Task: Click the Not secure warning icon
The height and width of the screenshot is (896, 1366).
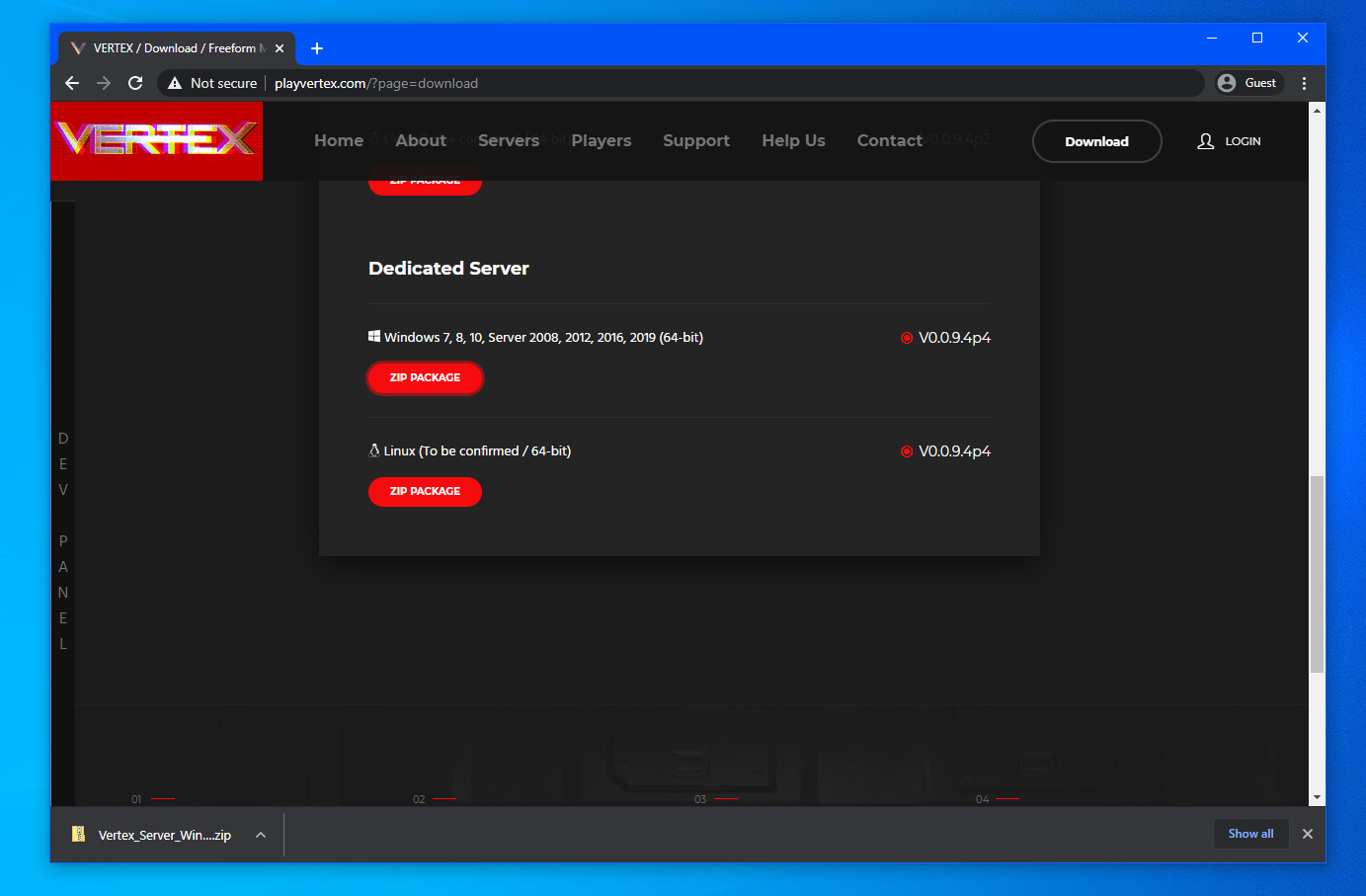Action: pyautogui.click(x=175, y=83)
